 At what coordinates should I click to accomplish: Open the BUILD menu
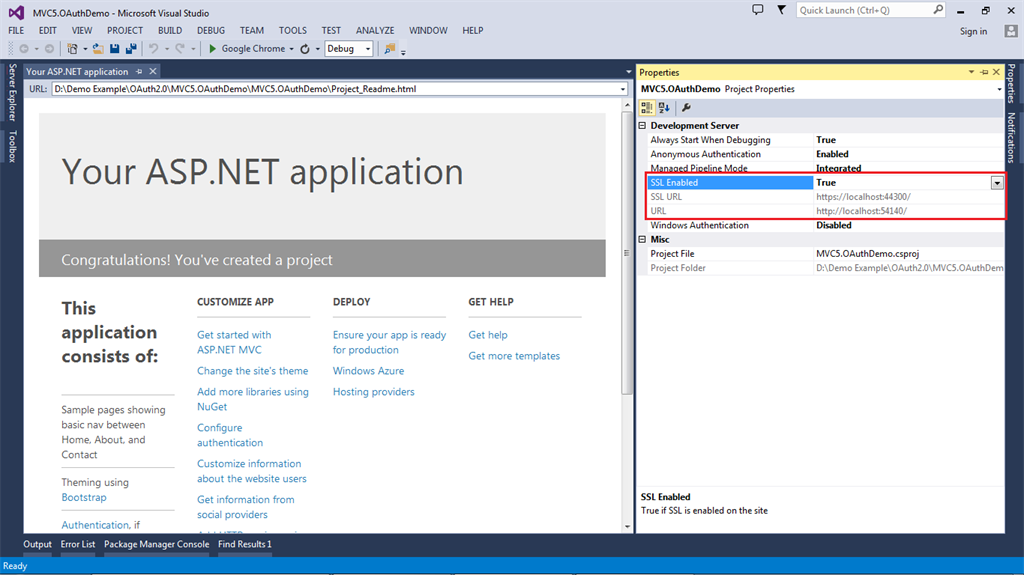point(170,31)
